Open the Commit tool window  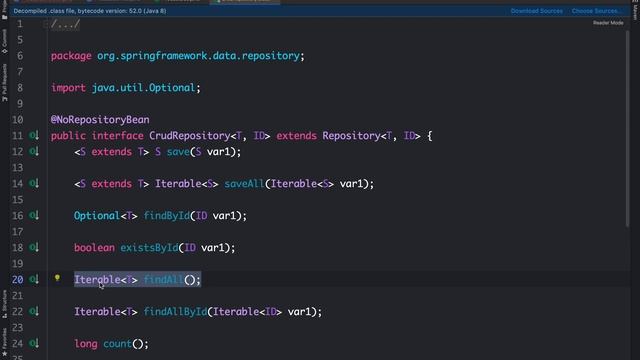click(x=4, y=42)
